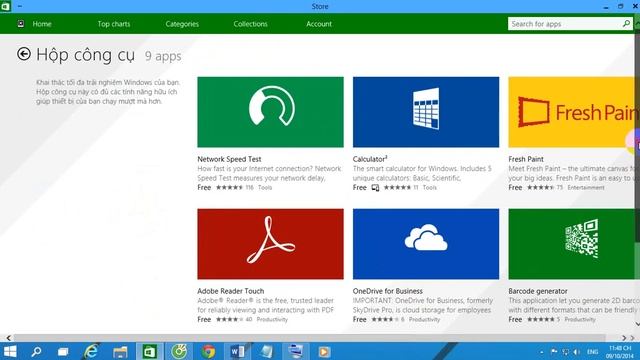Viewport: 640px width, 360px height.
Task: Switch to Store on the taskbar
Action: [149, 351]
